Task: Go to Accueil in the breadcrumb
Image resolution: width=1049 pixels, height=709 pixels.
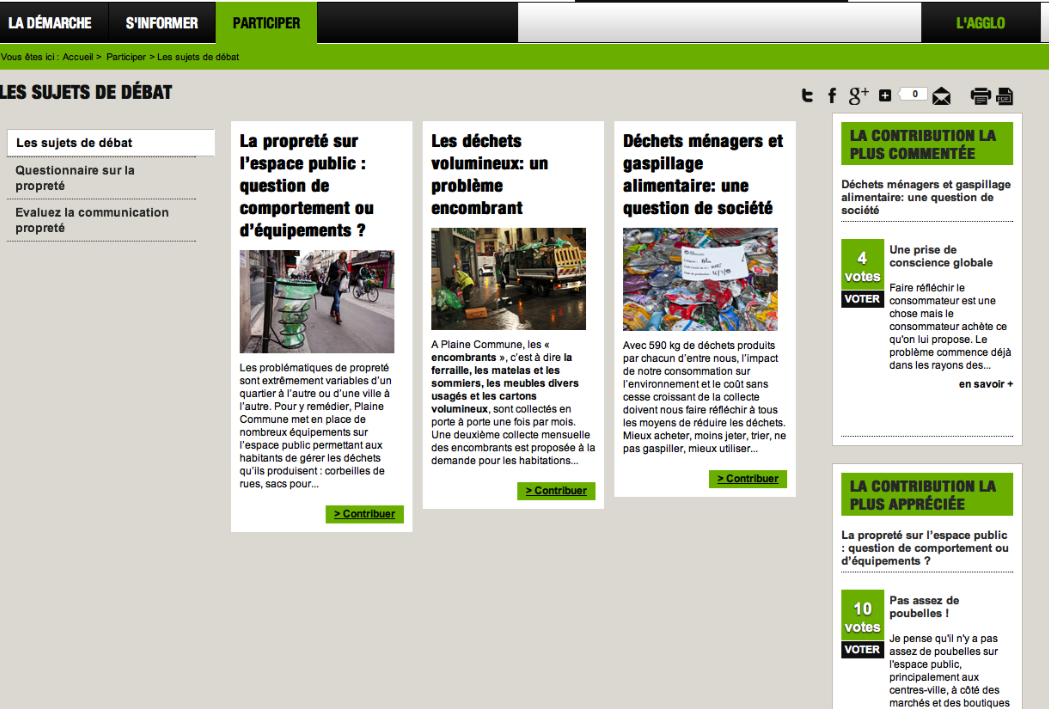Action: pos(78,57)
